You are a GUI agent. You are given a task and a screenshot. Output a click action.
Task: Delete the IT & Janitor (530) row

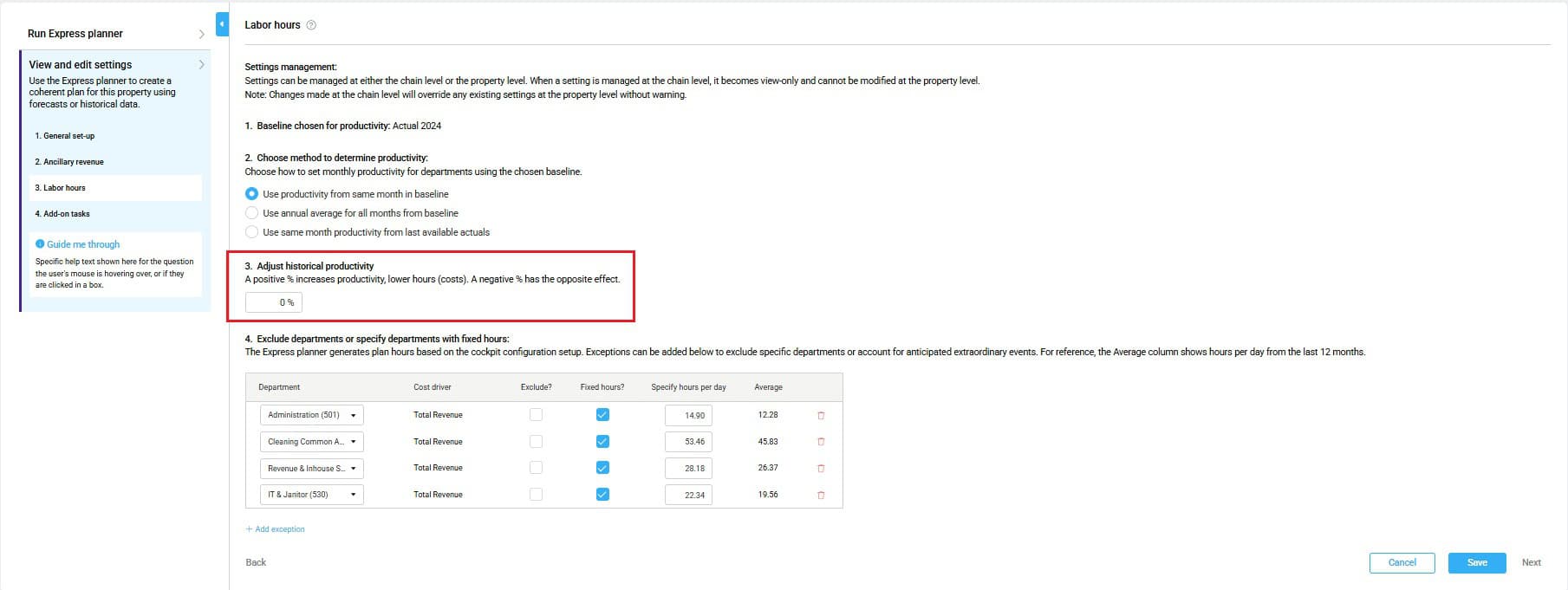[821, 496]
